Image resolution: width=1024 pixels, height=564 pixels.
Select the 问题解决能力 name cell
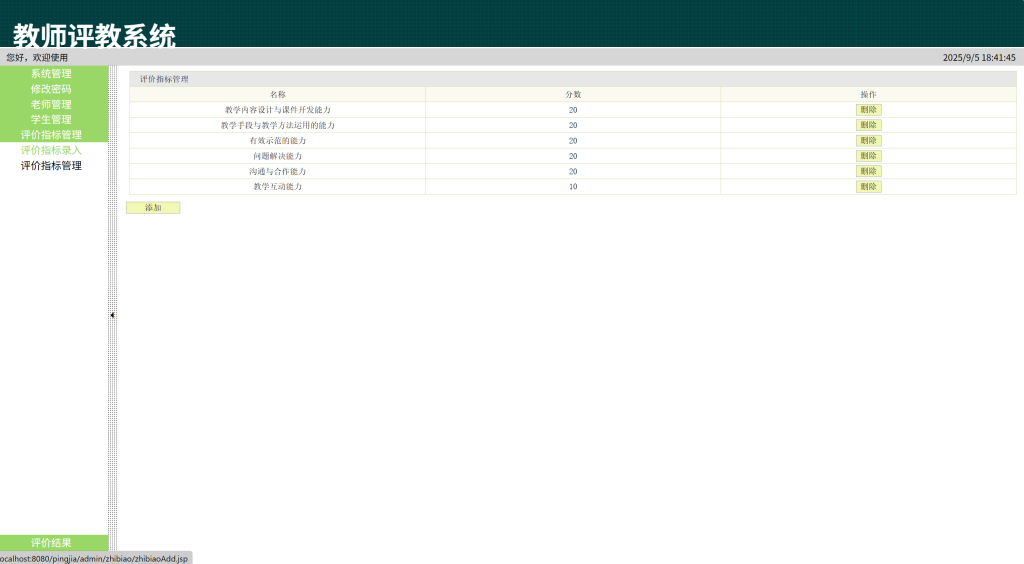click(278, 156)
